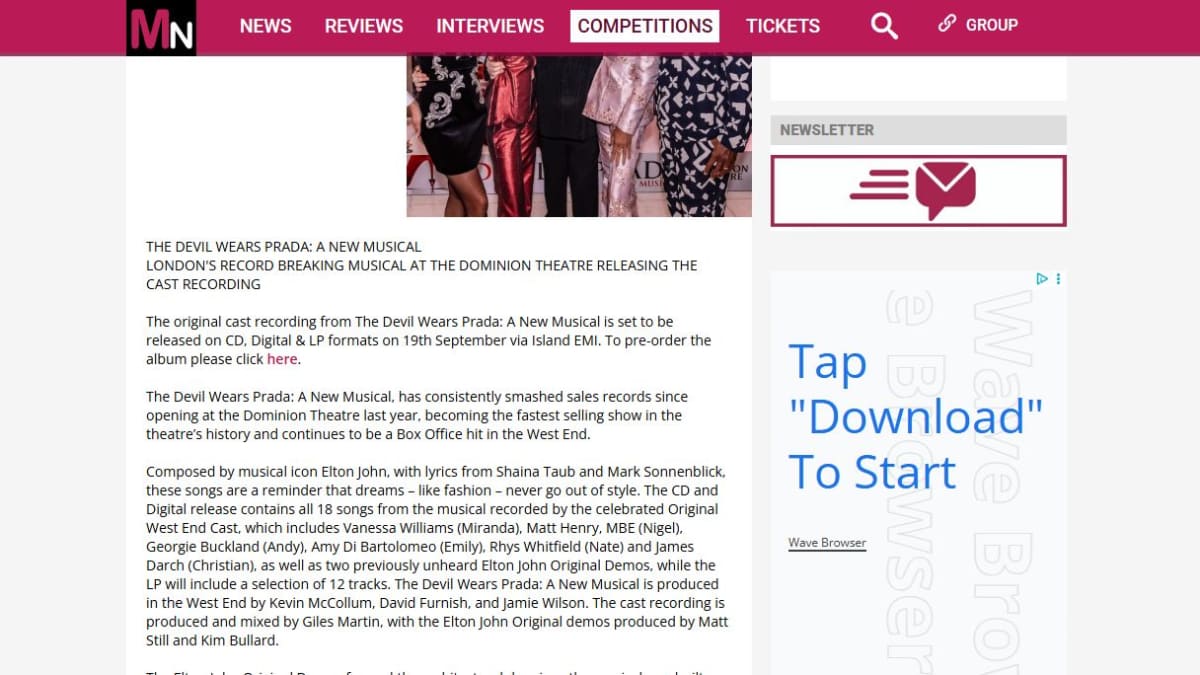
Task: Click the NEWSLETTER section heading
Action: 827,130
